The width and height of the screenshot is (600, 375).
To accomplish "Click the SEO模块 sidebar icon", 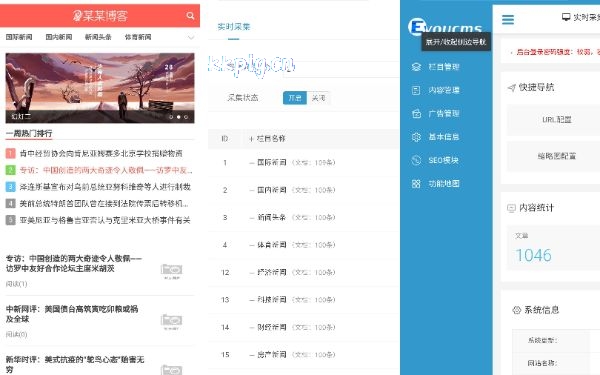I will pyautogui.click(x=416, y=160).
